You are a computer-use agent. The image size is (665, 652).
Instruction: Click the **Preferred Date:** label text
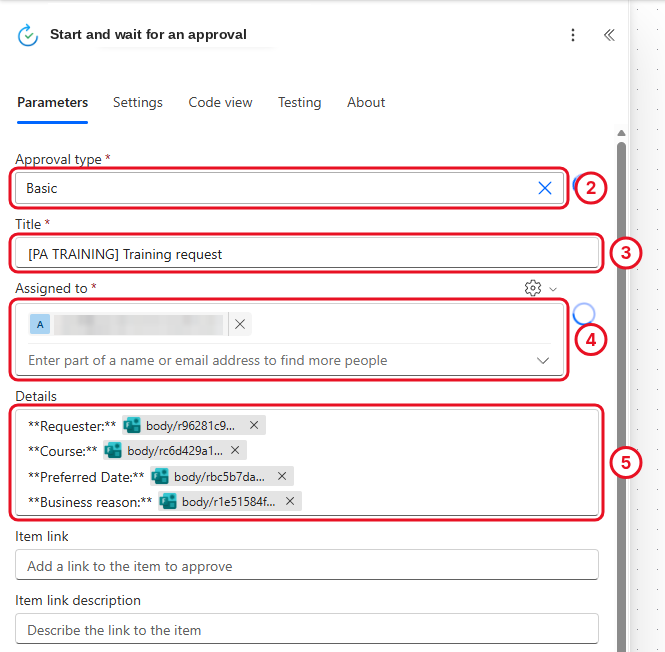[x=86, y=476]
